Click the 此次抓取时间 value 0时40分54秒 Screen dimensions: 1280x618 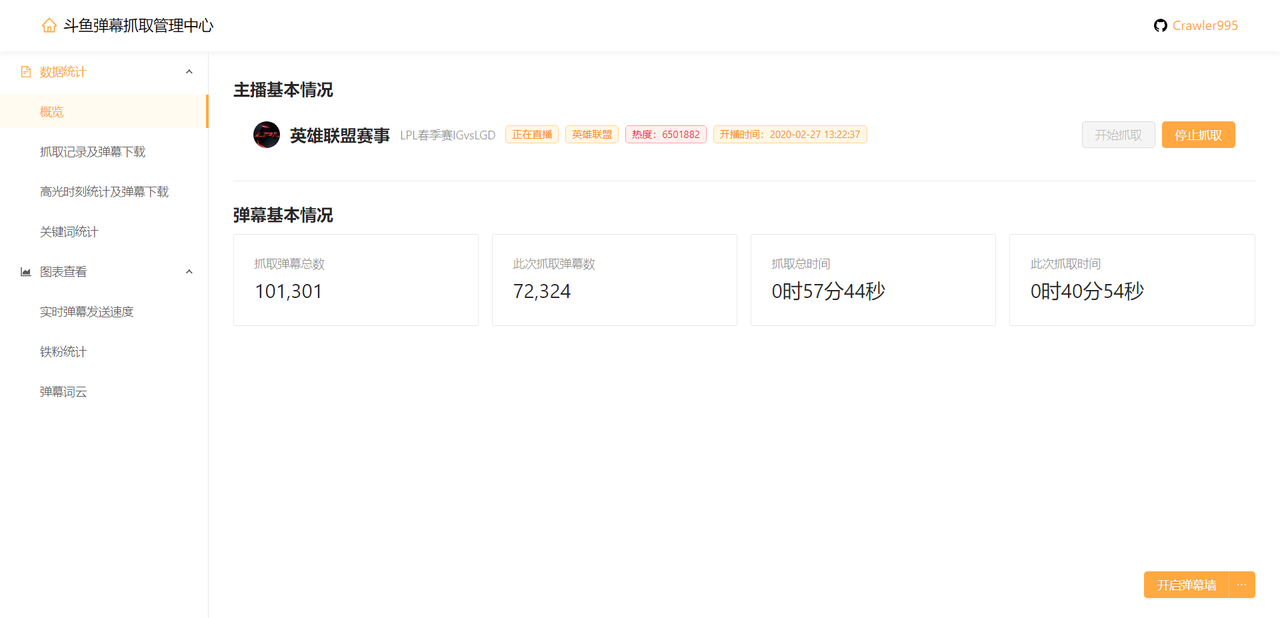[x=1087, y=292]
